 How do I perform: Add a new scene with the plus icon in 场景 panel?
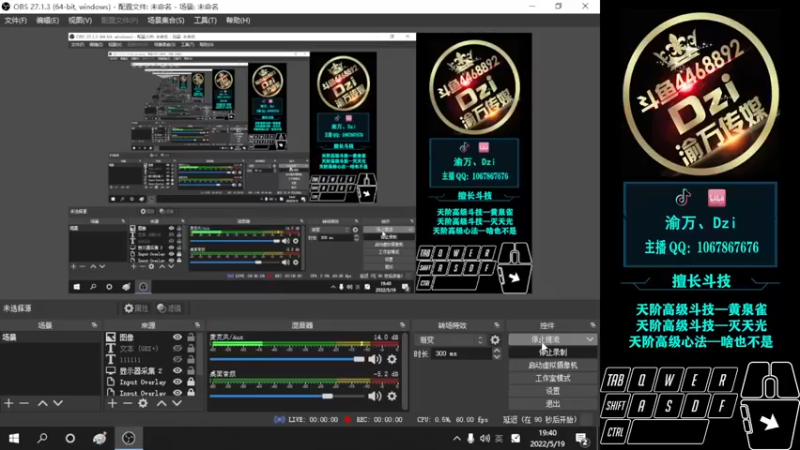(9, 404)
